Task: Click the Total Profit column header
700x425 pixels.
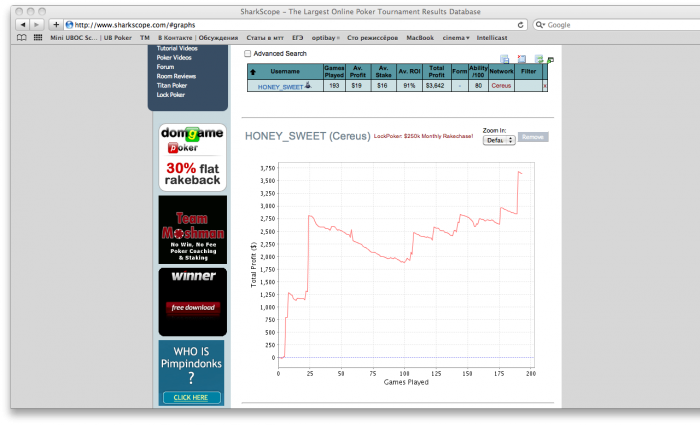Action: coord(436,71)
